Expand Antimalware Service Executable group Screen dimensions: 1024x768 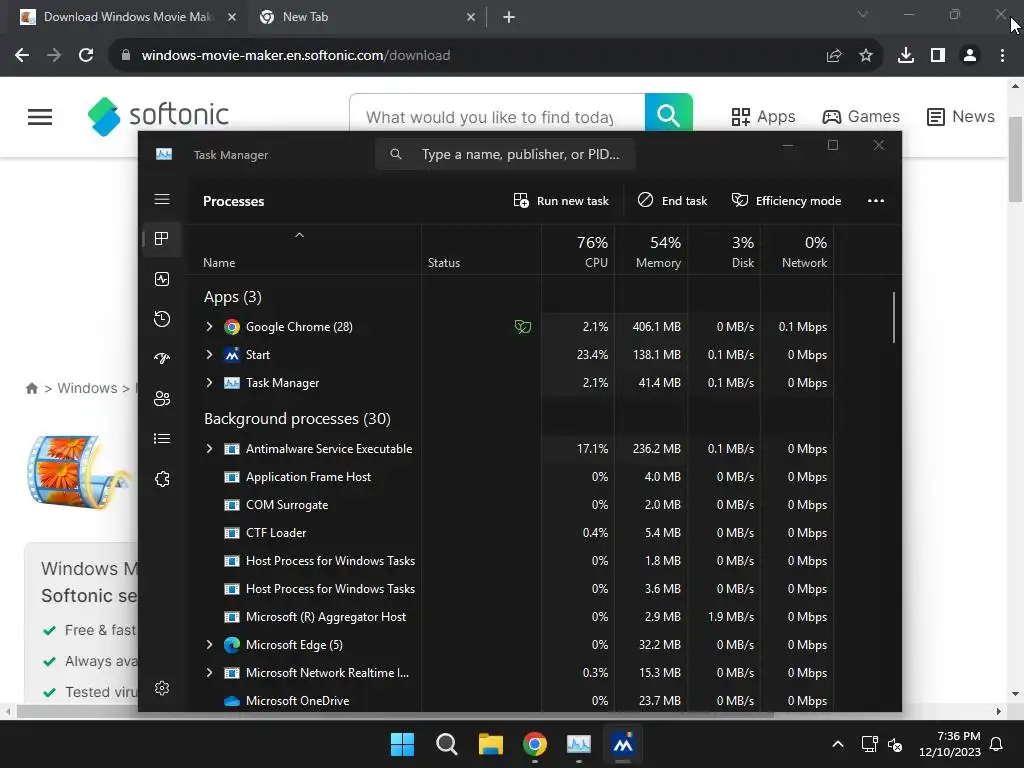pyautogui.click(x=209, y=449)
